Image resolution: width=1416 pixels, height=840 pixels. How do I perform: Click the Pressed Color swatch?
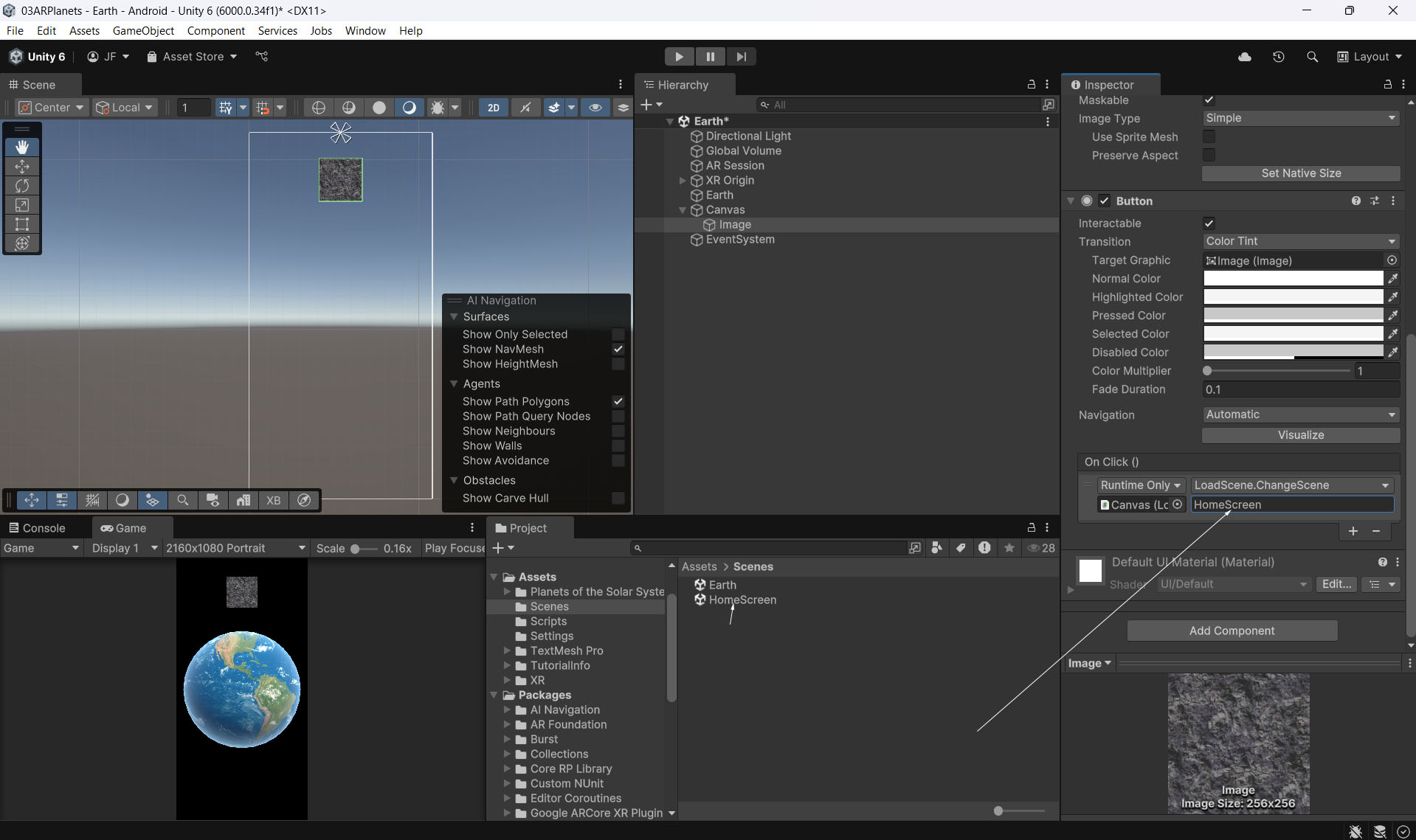point(1293,316)
